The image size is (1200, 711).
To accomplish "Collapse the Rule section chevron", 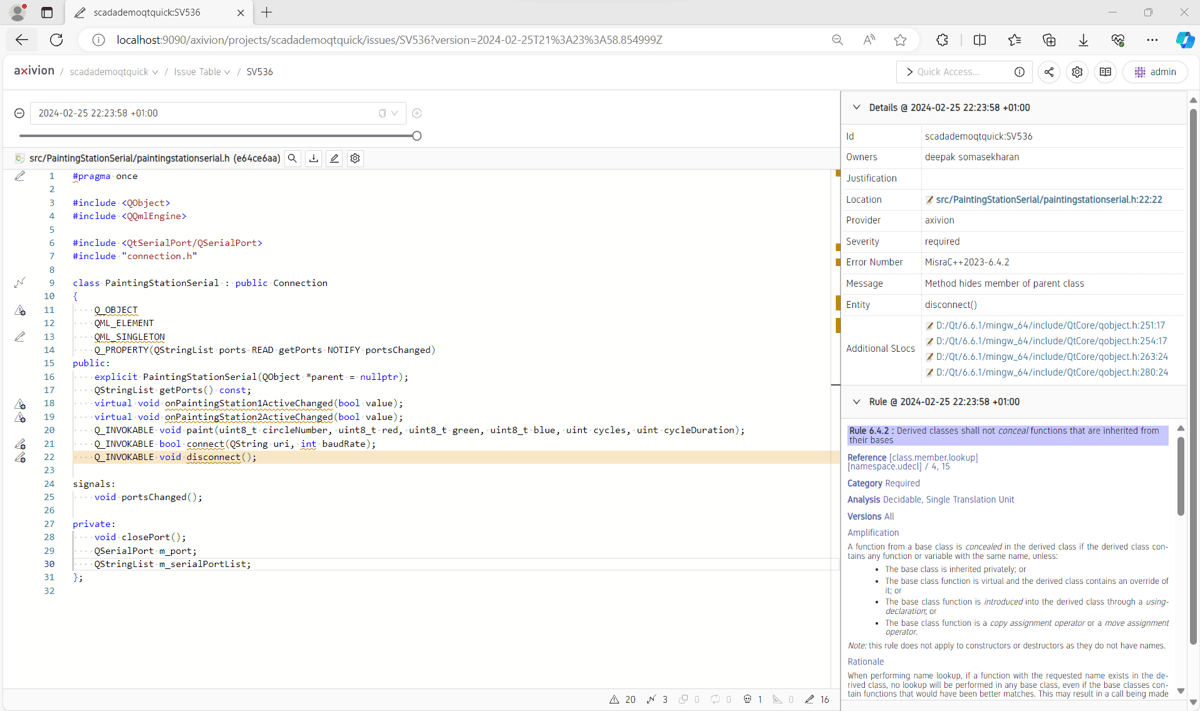I will pos(856,402).
